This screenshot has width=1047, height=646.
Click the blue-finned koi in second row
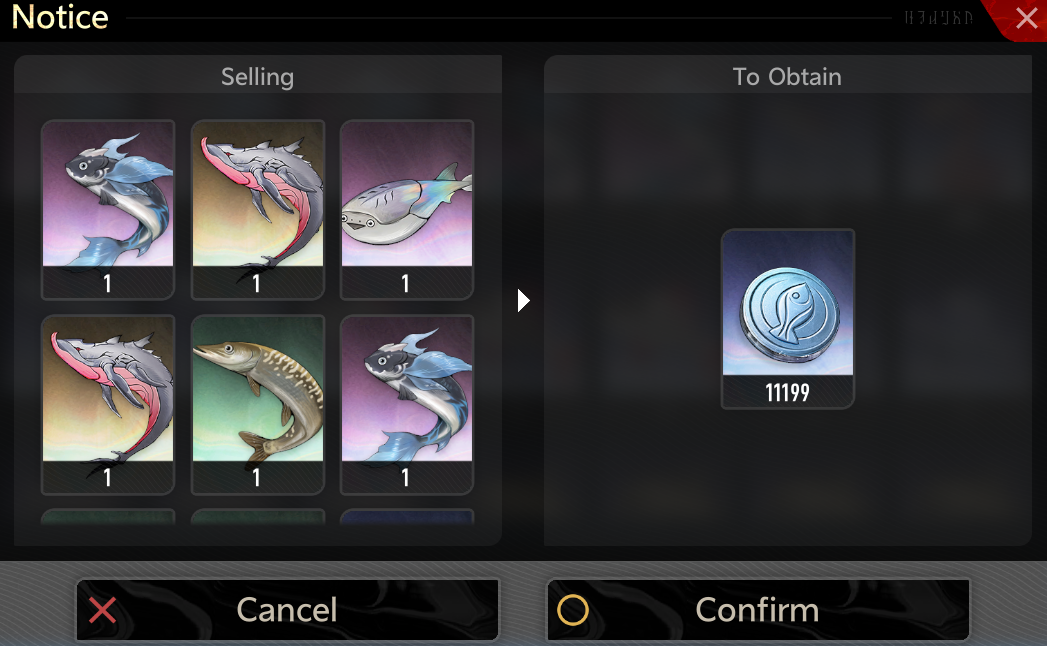(x=407, y=405)
